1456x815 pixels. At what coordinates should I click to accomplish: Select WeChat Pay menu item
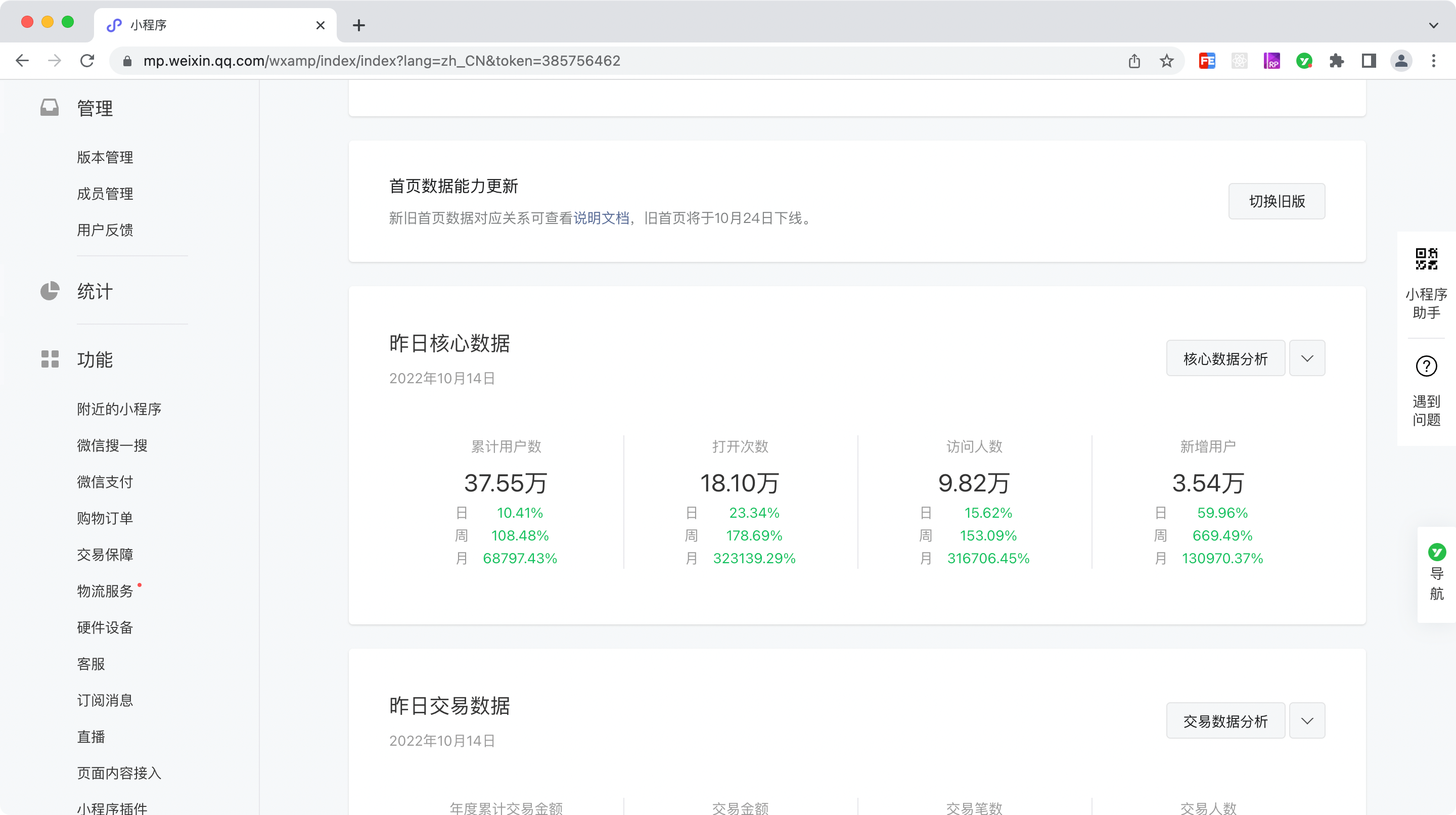[105, 481]
